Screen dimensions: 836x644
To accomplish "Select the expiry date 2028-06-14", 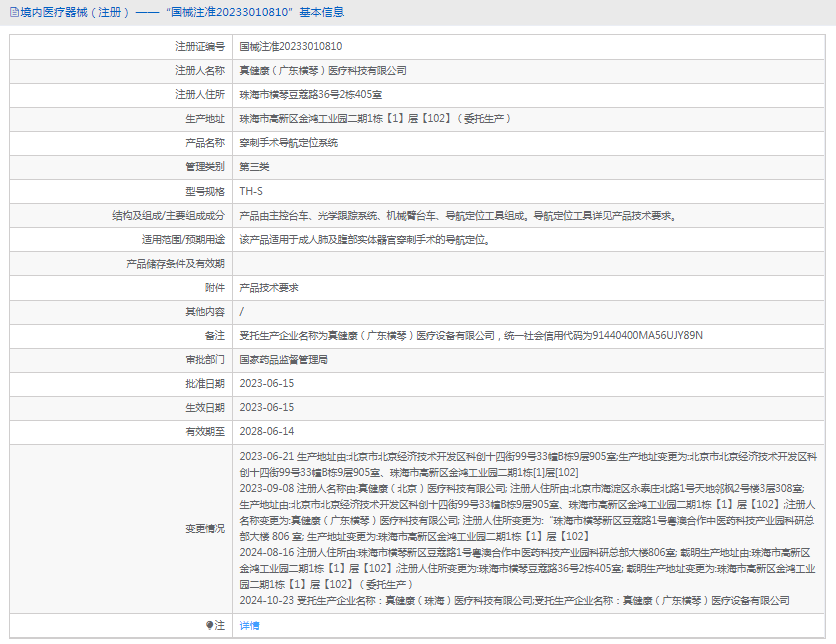I will [267, 432].
